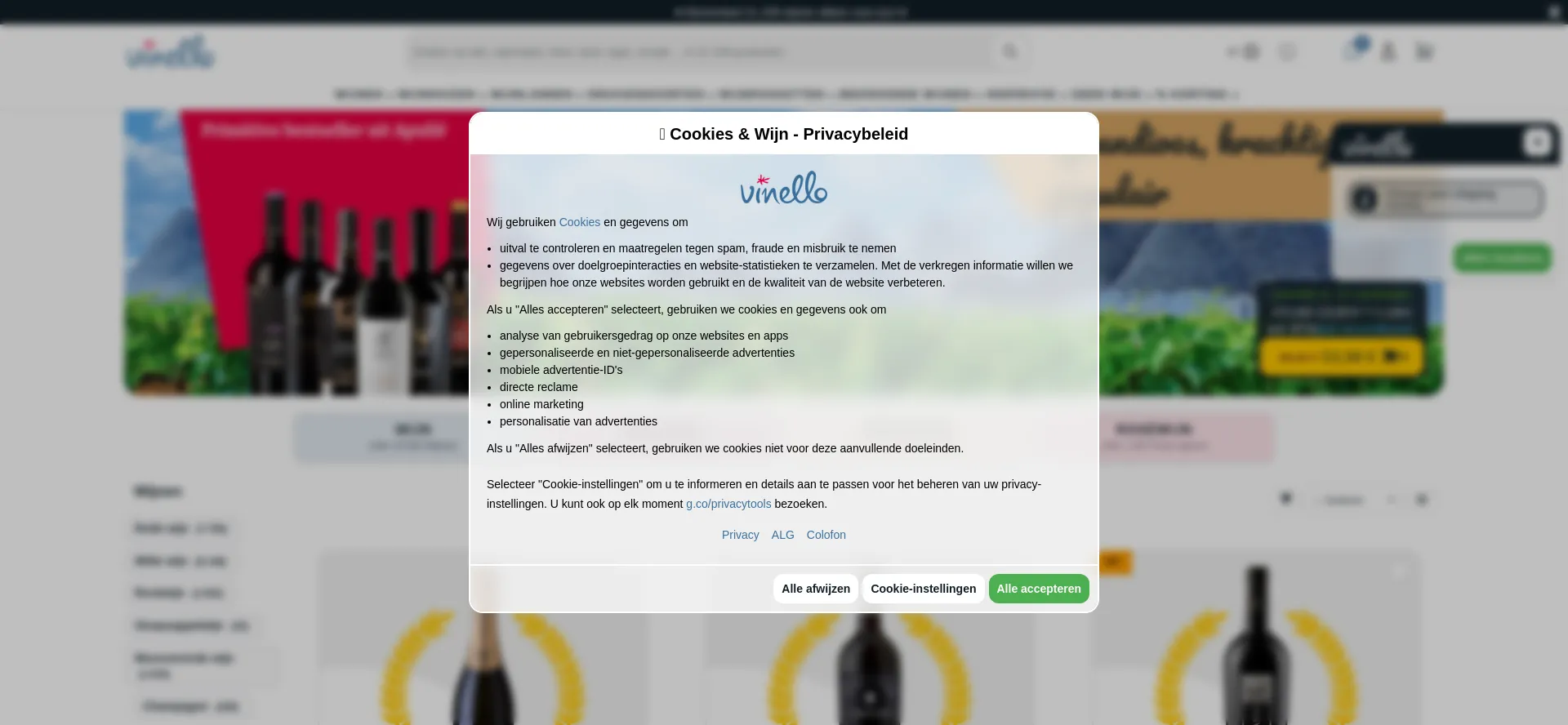Open the Colofon link
This screenshot has width=1568, height=725.
pyautogui.click(x=826, y=535)
